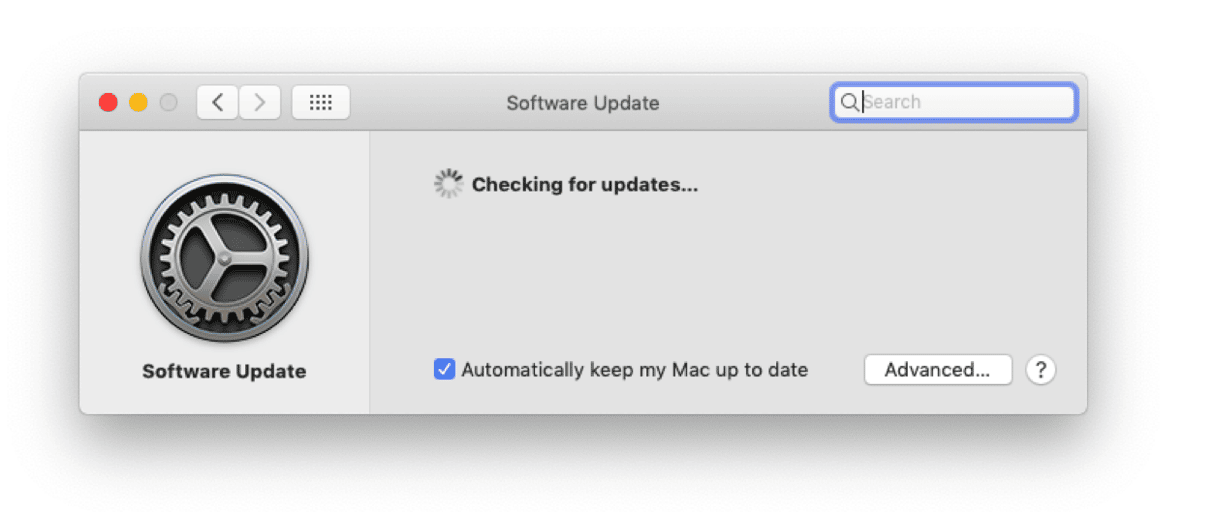Go back with the left chevron button

tap(217, 102)
